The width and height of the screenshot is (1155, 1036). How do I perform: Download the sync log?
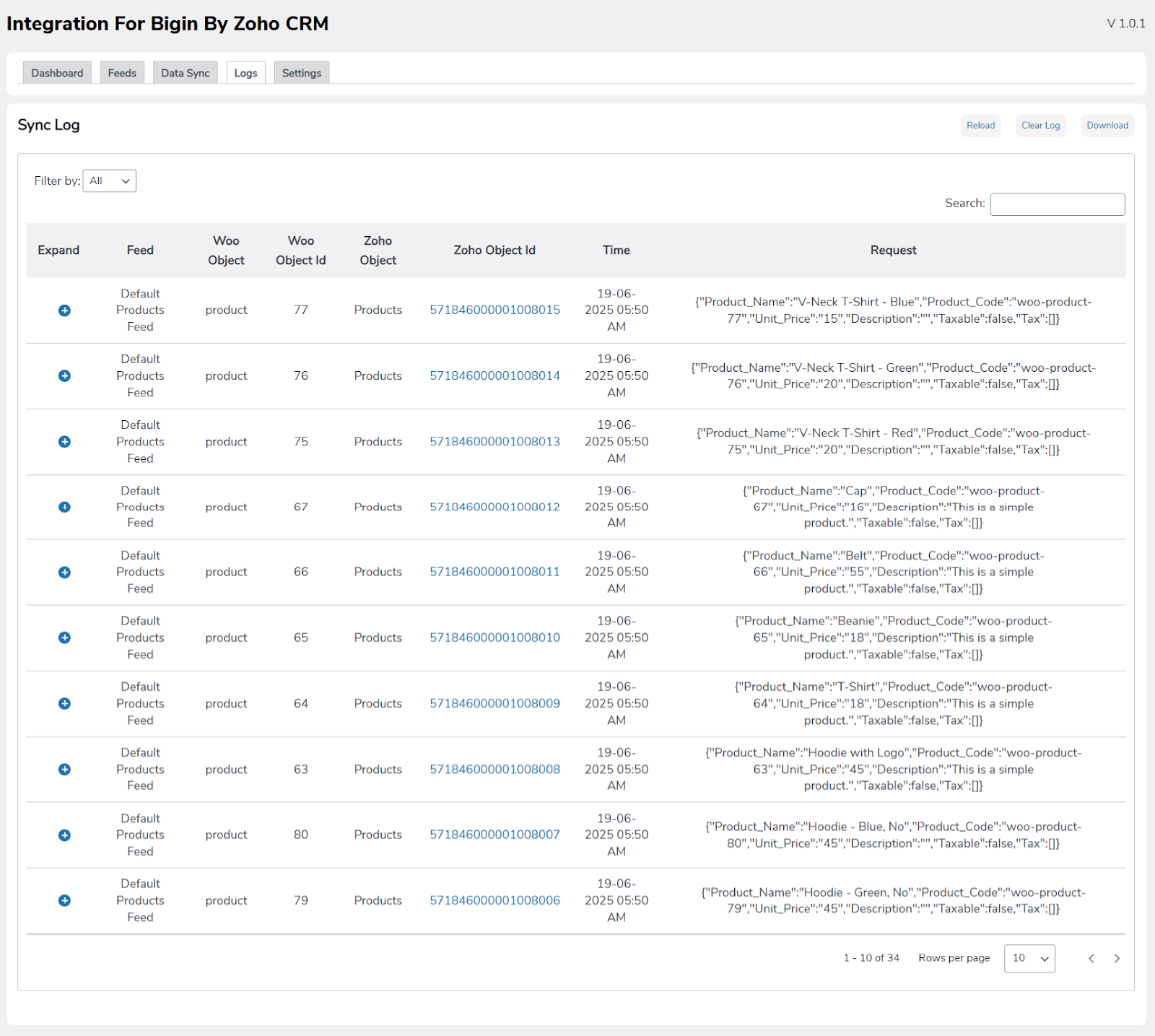[x=1107, y=126]
